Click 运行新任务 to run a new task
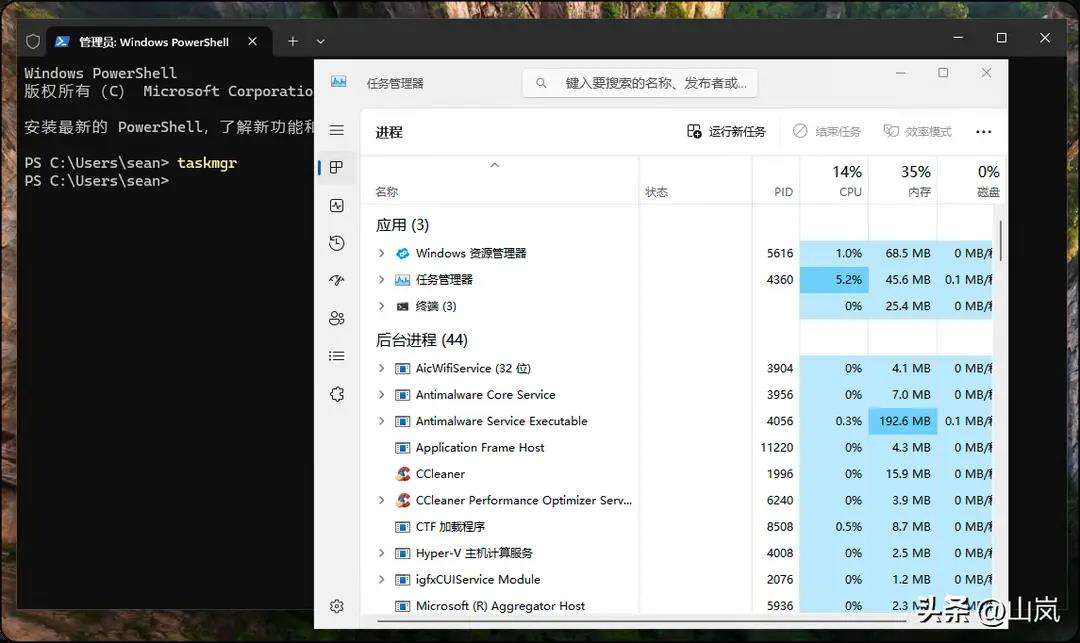The width and height of the screenshot is (1080, 643). (x=726, y=132)
